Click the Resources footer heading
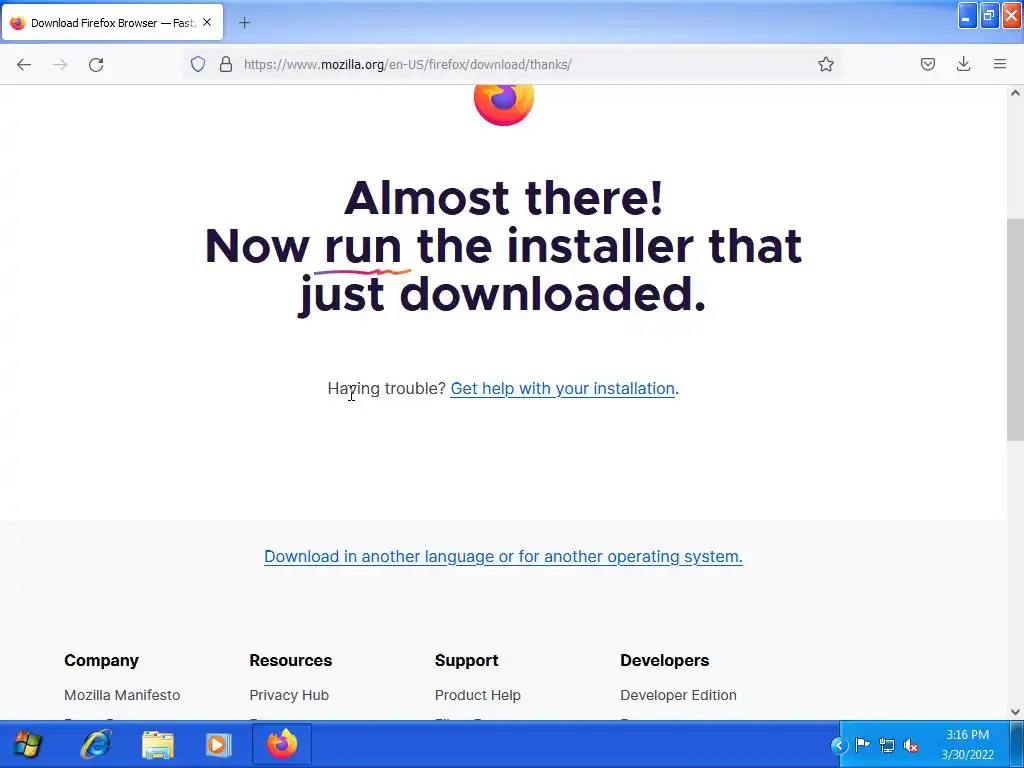This screenshot has height=768, width=1024. (x=291, y=660)
